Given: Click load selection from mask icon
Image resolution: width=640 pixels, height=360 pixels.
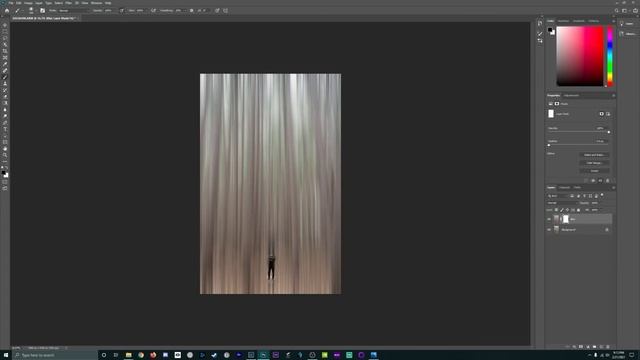Looking at the screenshot, I should tap(586, 180).
